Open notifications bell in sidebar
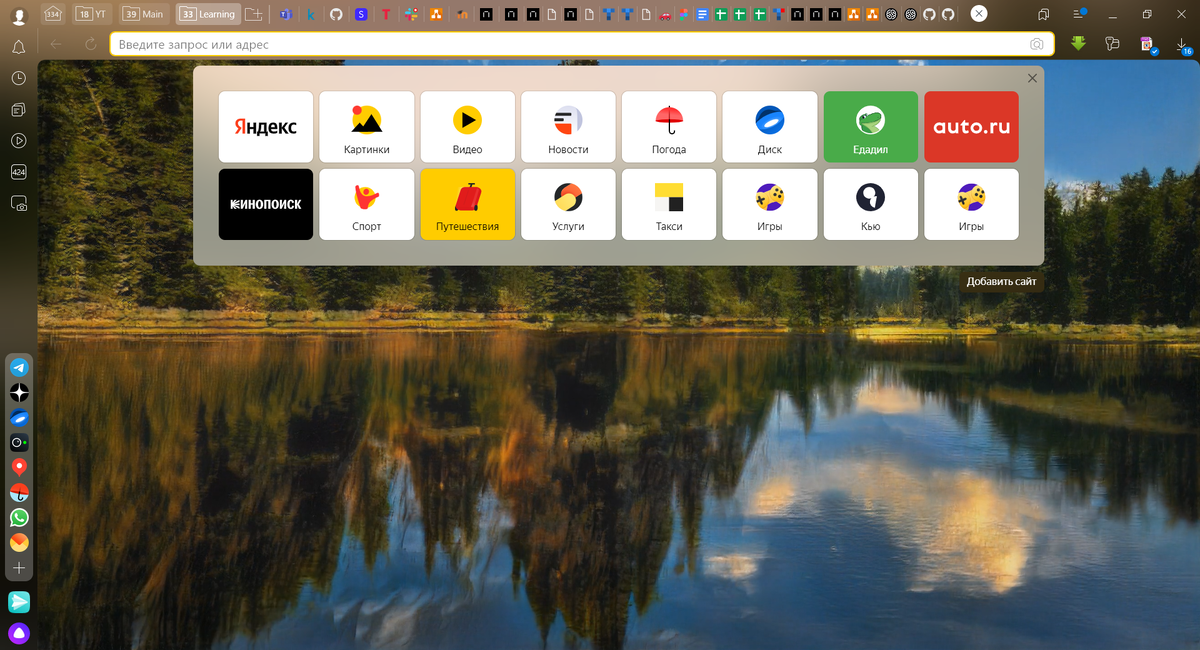The height and width of the screenshot is (650, 1200). (18, 47)
